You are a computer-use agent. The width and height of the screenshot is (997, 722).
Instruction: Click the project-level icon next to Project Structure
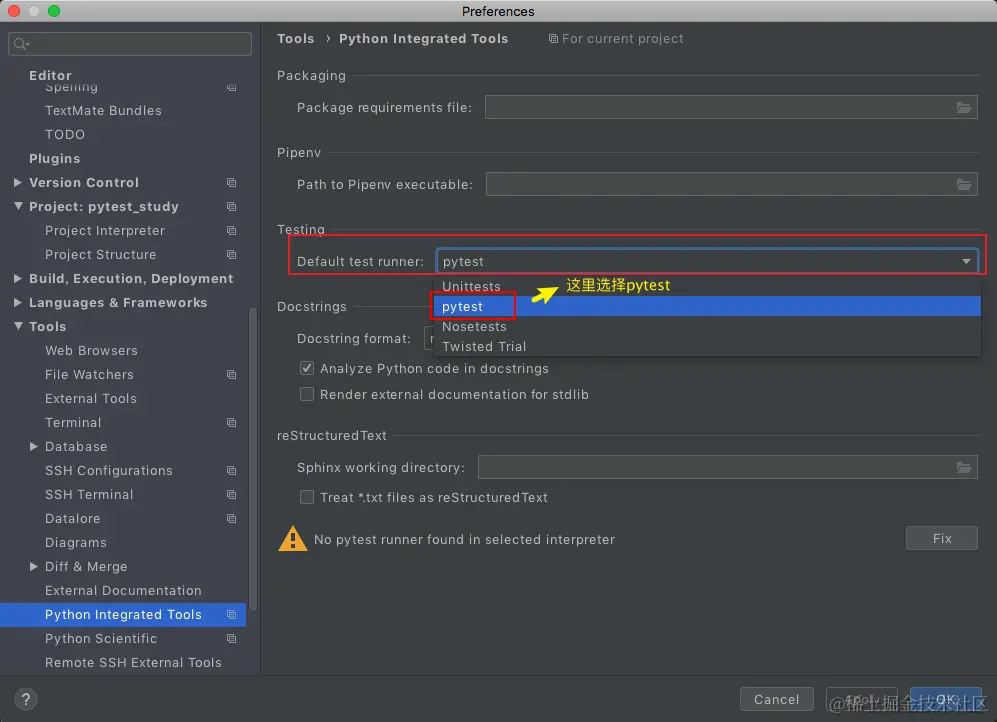click(x=231, y=255)
